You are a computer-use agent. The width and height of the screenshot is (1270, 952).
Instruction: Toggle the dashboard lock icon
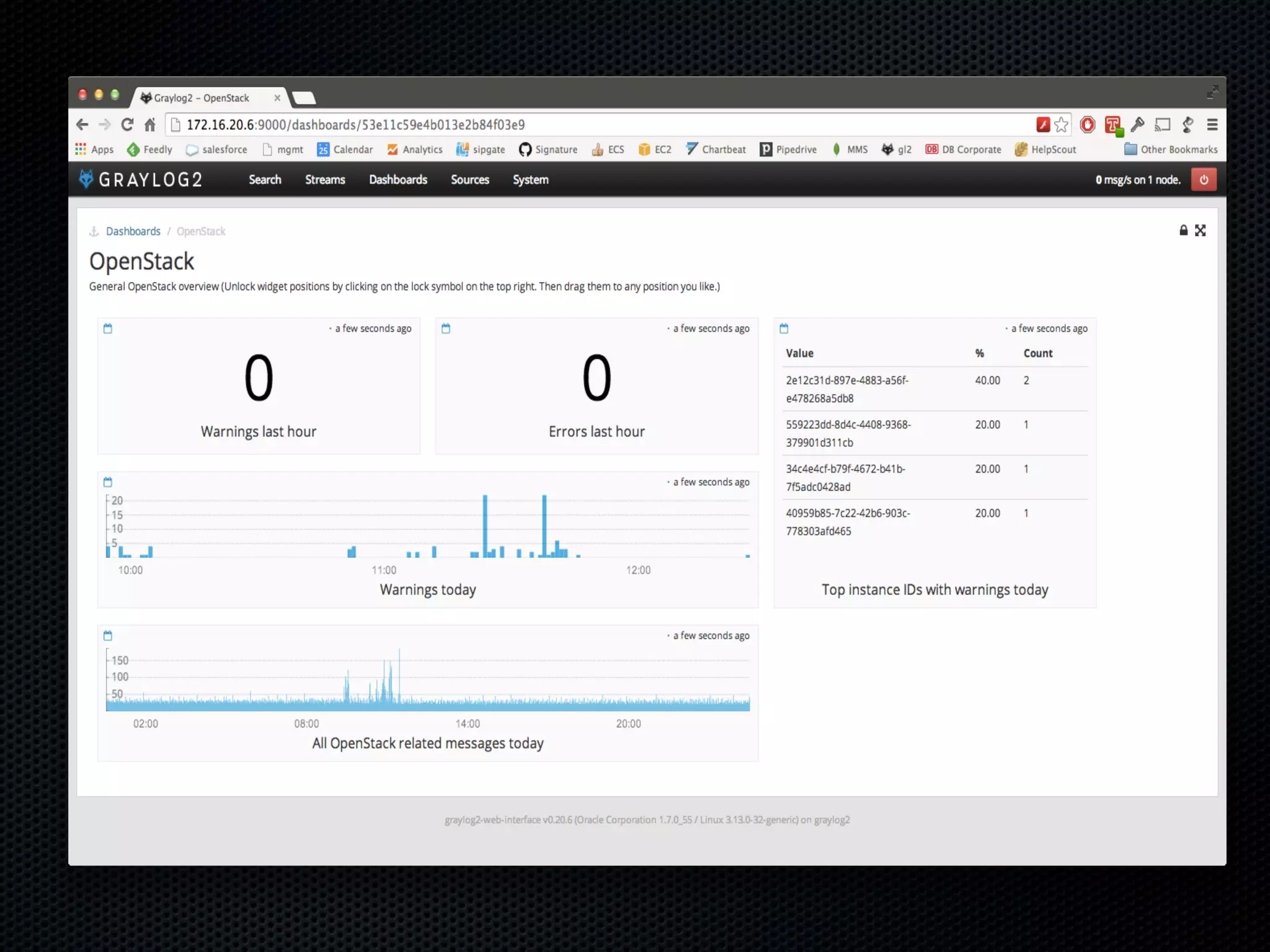point(1183,231)
